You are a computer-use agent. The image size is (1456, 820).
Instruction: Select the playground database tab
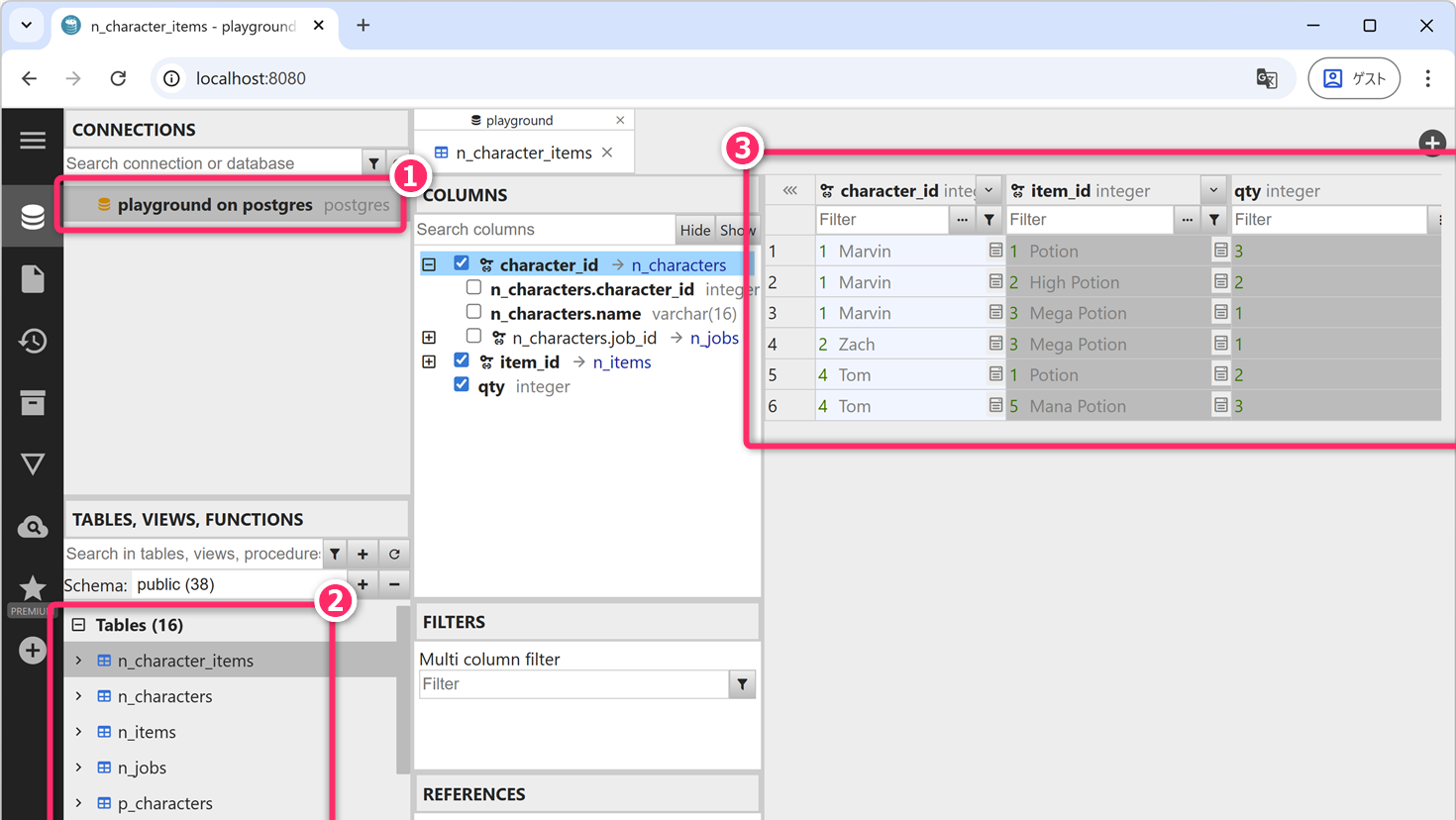click(x=519, y=120)
